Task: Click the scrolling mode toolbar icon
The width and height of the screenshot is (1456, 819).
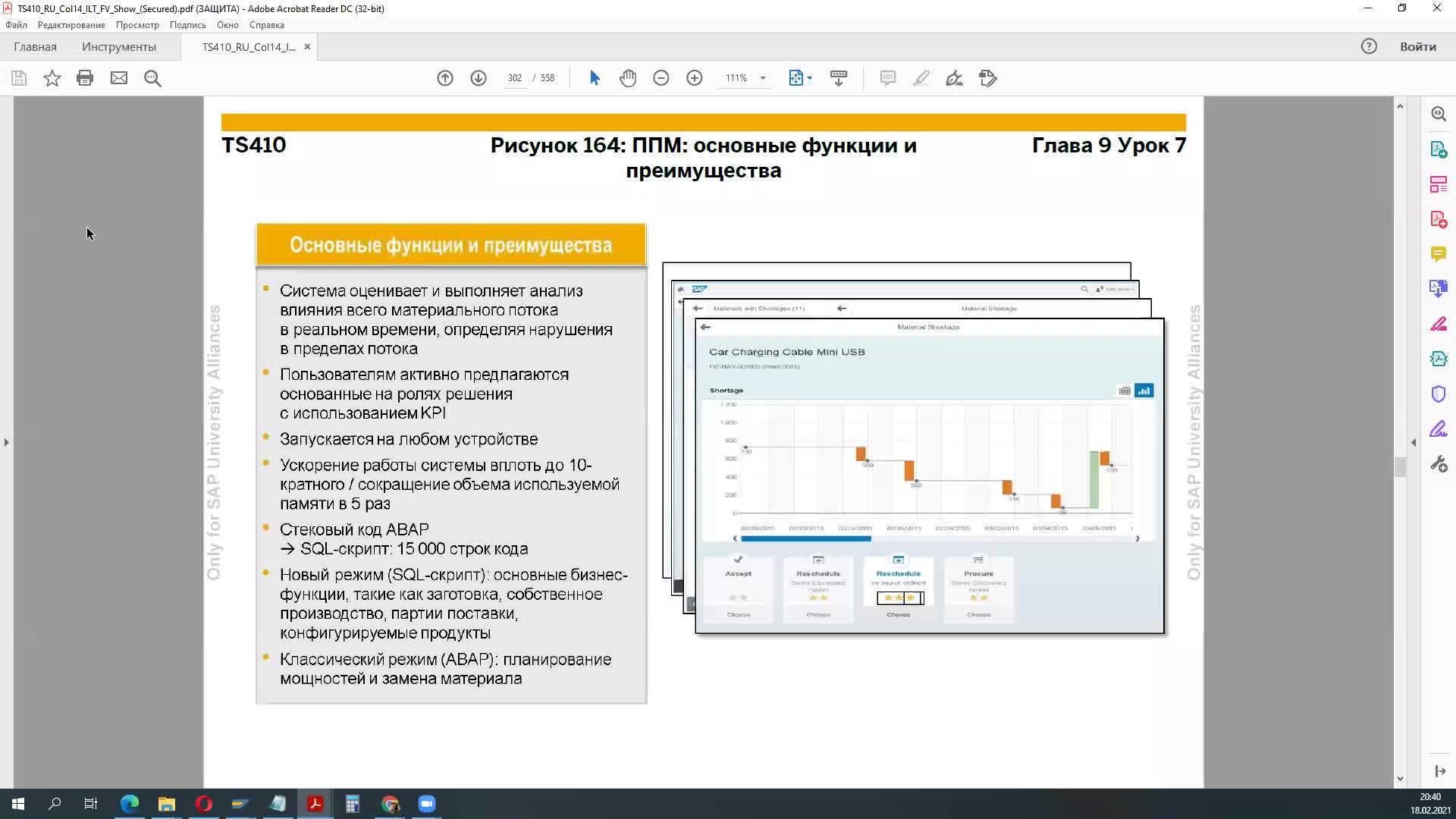Action: click(x=839, y=78)
